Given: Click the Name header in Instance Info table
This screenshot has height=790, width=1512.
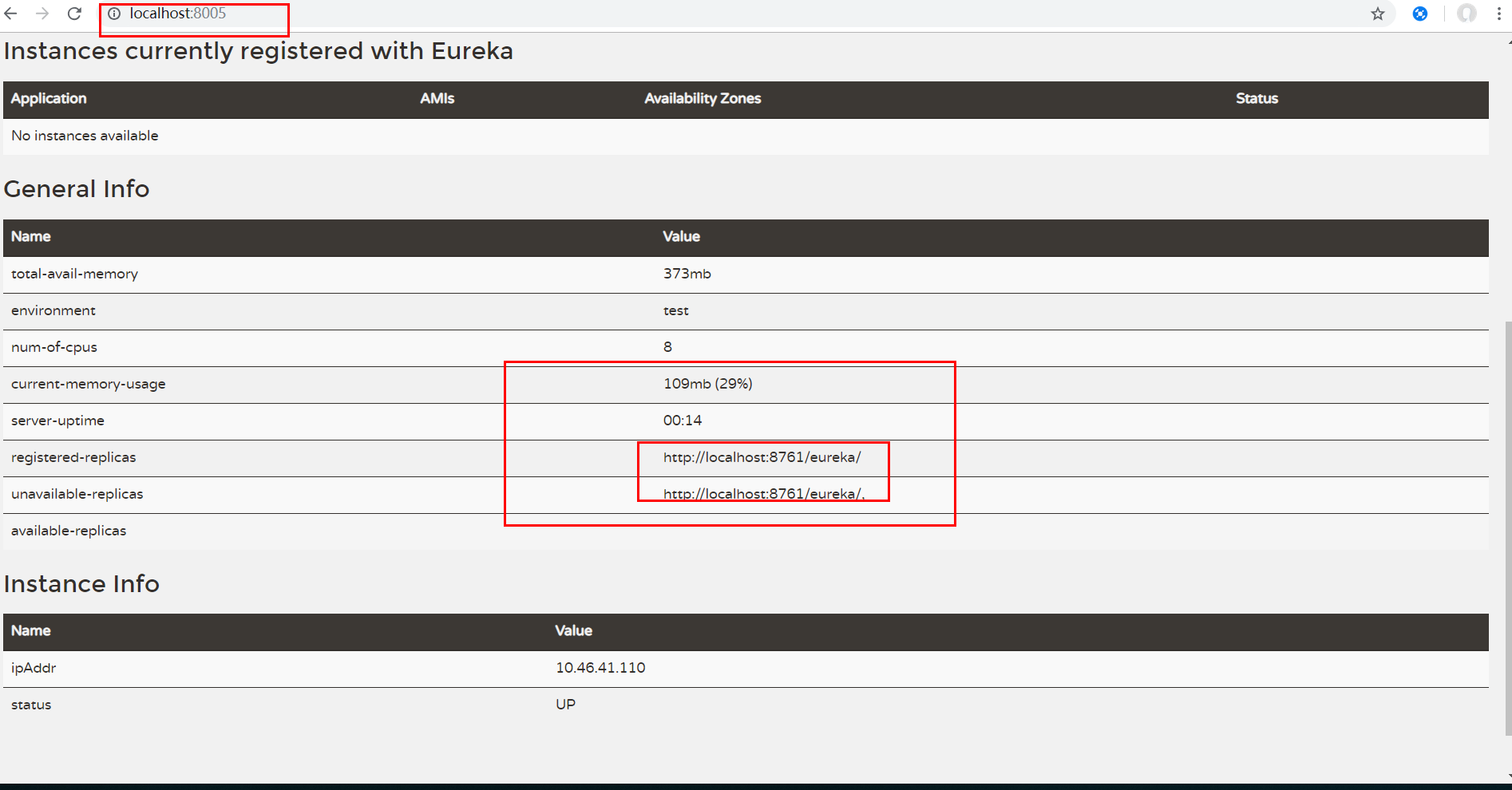Looking at the screenshot, I should point(31,630).
